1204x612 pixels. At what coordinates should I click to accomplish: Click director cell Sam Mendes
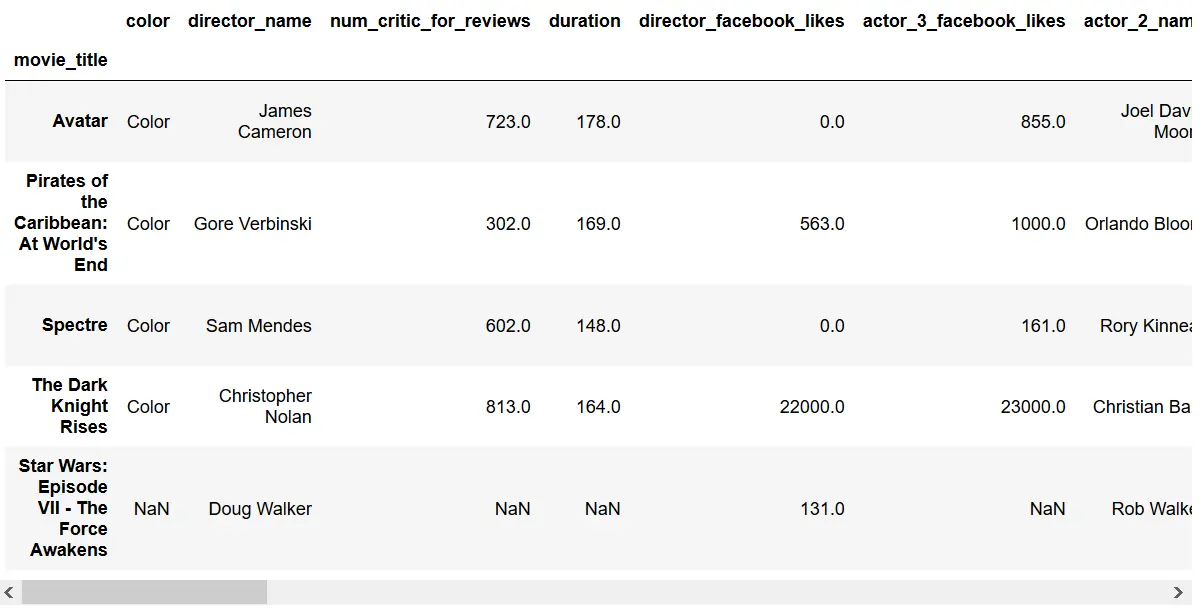[x=259, y=326]
